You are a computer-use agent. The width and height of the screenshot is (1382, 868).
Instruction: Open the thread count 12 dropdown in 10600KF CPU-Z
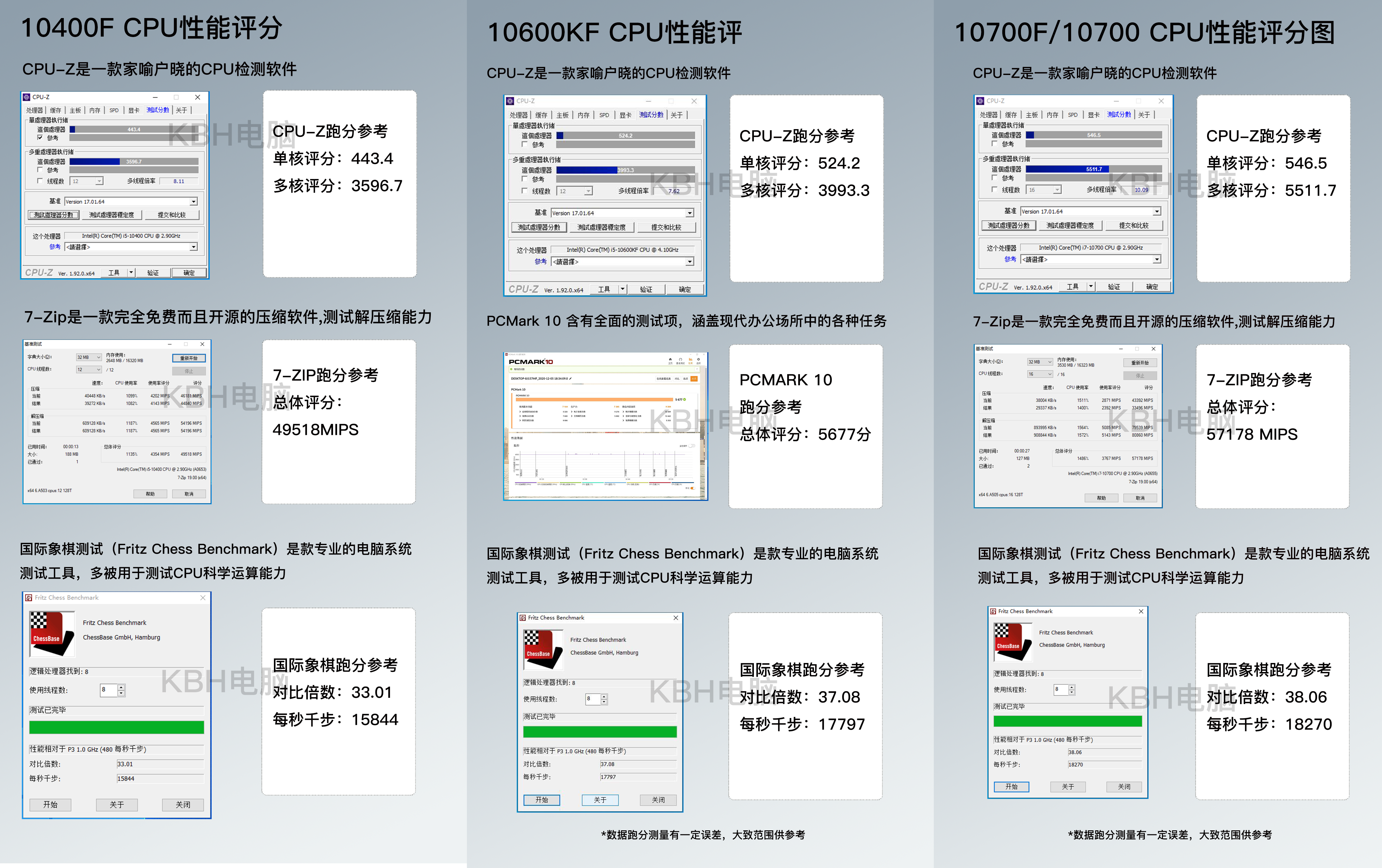click(575, 191)
